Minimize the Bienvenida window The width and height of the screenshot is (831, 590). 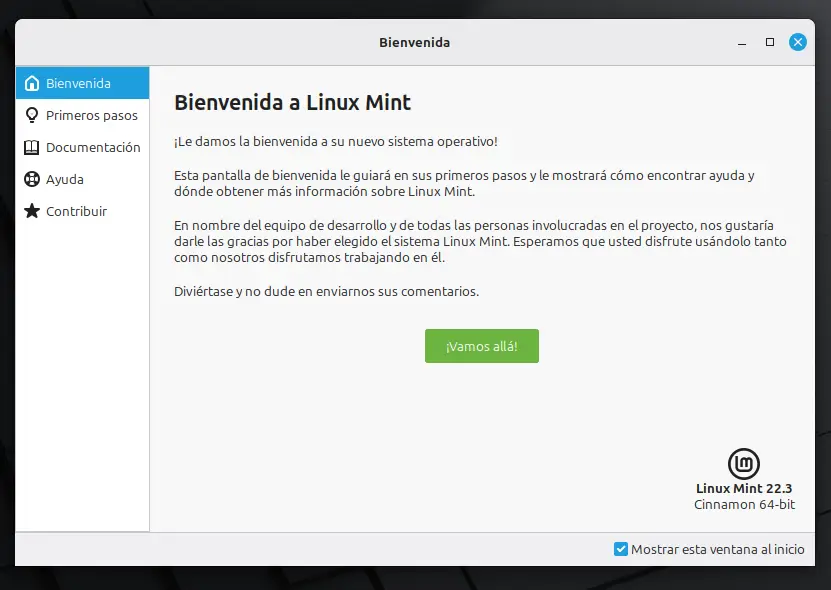pyautogui.click(x=741, y=42)
